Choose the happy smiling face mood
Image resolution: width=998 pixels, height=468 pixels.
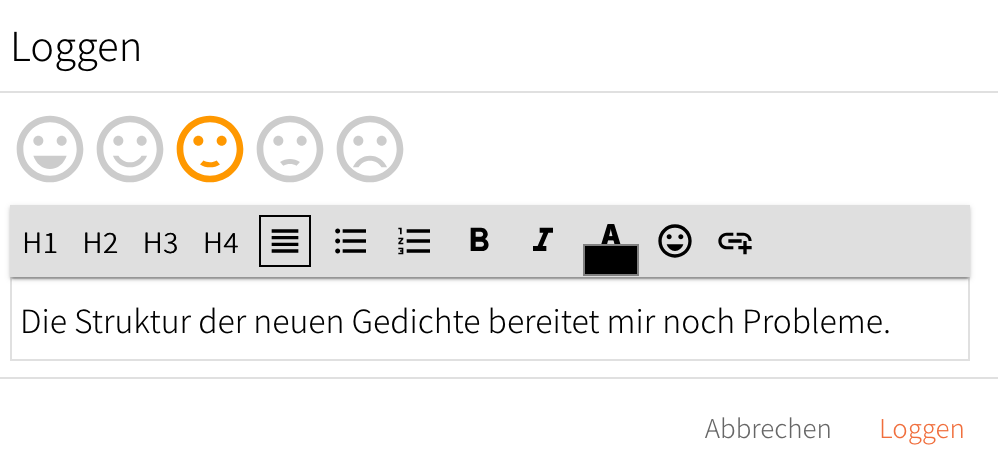pyautogui.click(x=130, y=149)
